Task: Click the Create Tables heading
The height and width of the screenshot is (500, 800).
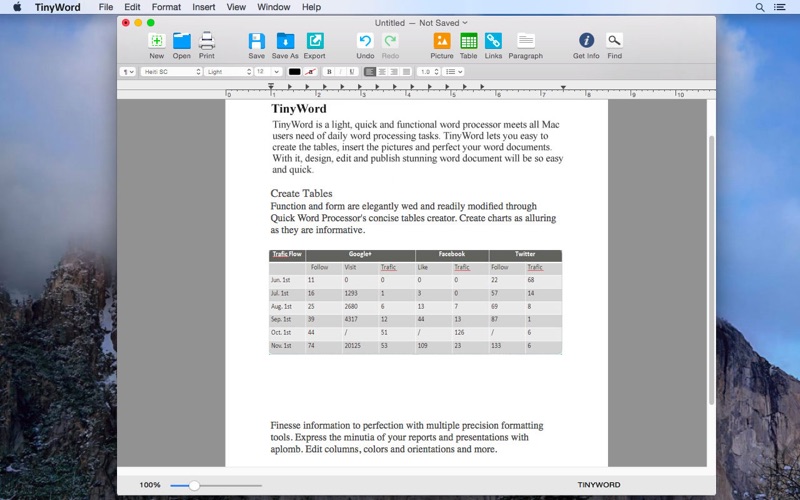Action: [302, 193]
